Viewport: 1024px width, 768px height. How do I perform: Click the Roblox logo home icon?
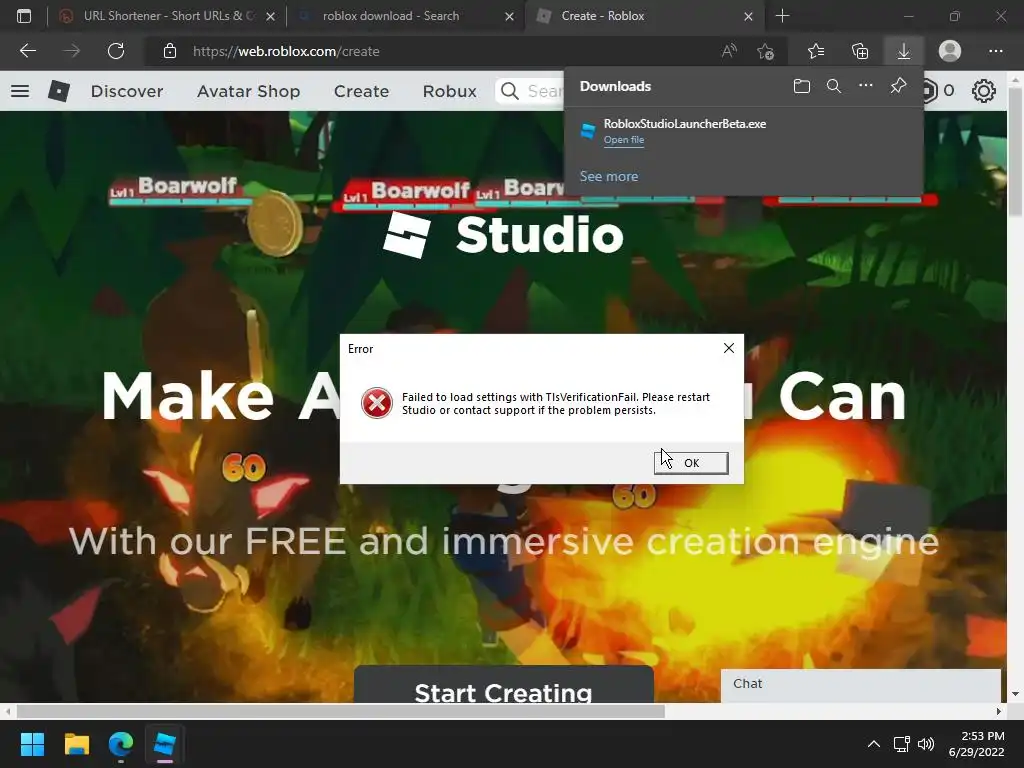click(59, 91)
